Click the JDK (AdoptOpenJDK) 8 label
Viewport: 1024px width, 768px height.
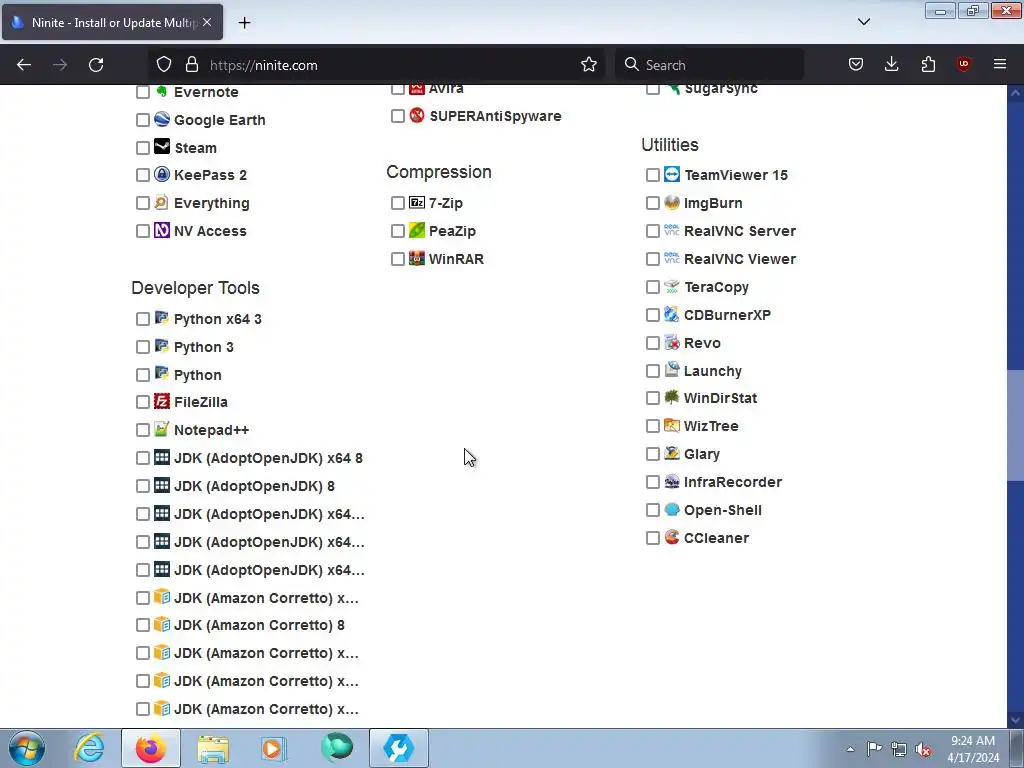(254, 486)
